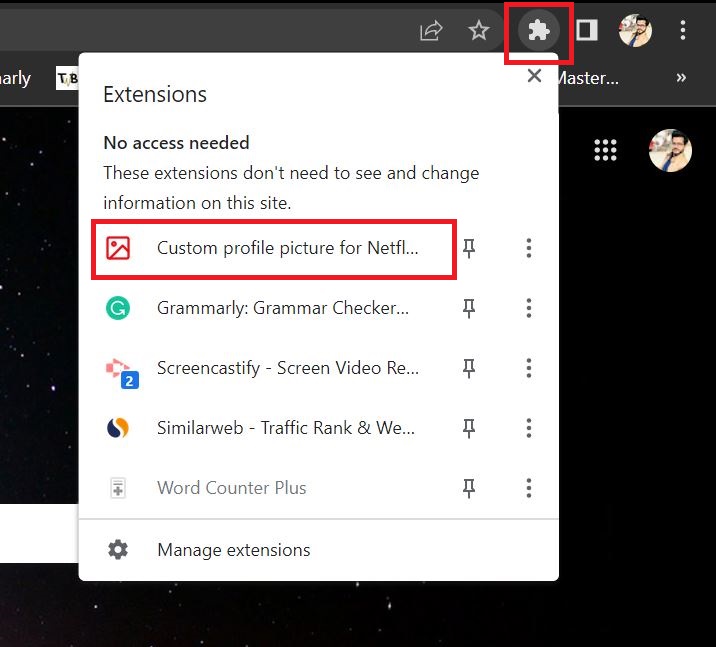Click the Word Counter Plus document icon
This screenshot has width=716, height=647.
(118, 488)
